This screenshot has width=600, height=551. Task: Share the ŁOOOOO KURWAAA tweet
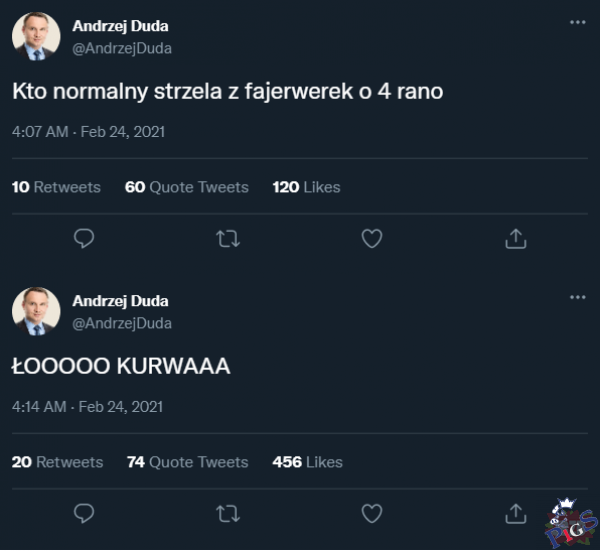[x=515, y=513]
